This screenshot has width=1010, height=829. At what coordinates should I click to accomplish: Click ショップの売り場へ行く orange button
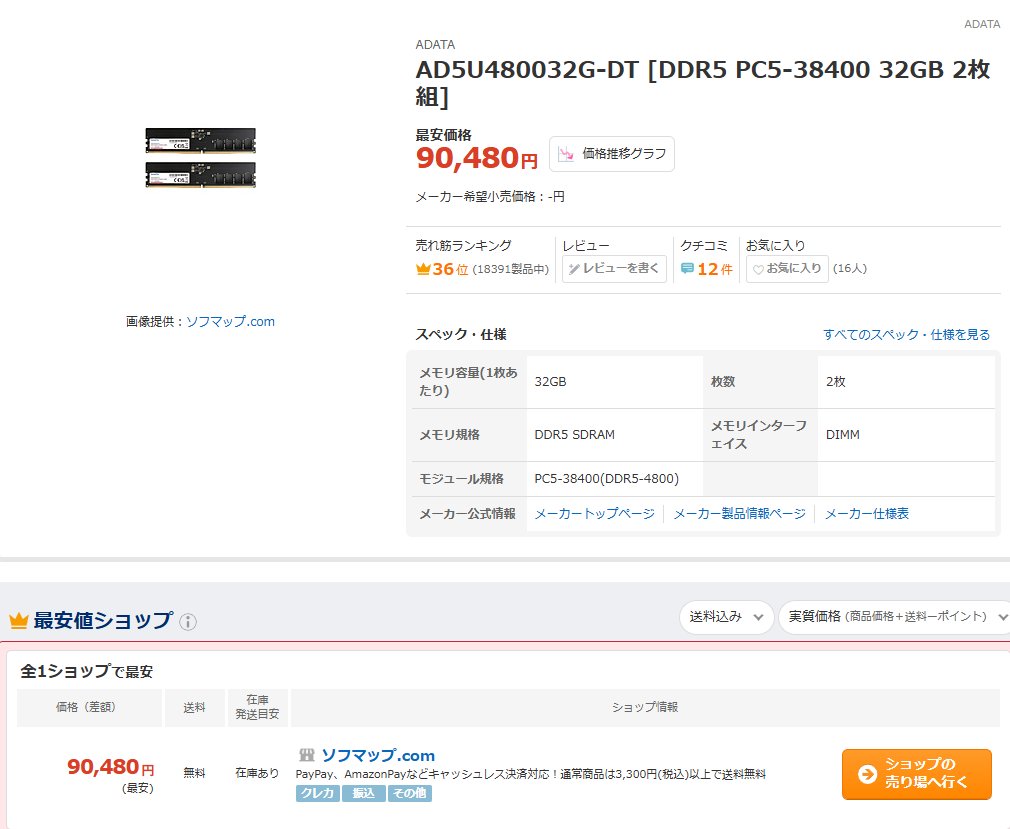(917, 774)
